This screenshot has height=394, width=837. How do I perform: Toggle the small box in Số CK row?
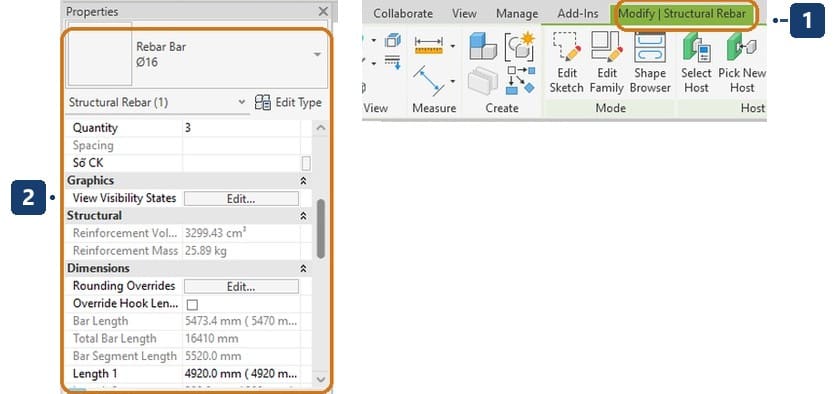[306, 163]
